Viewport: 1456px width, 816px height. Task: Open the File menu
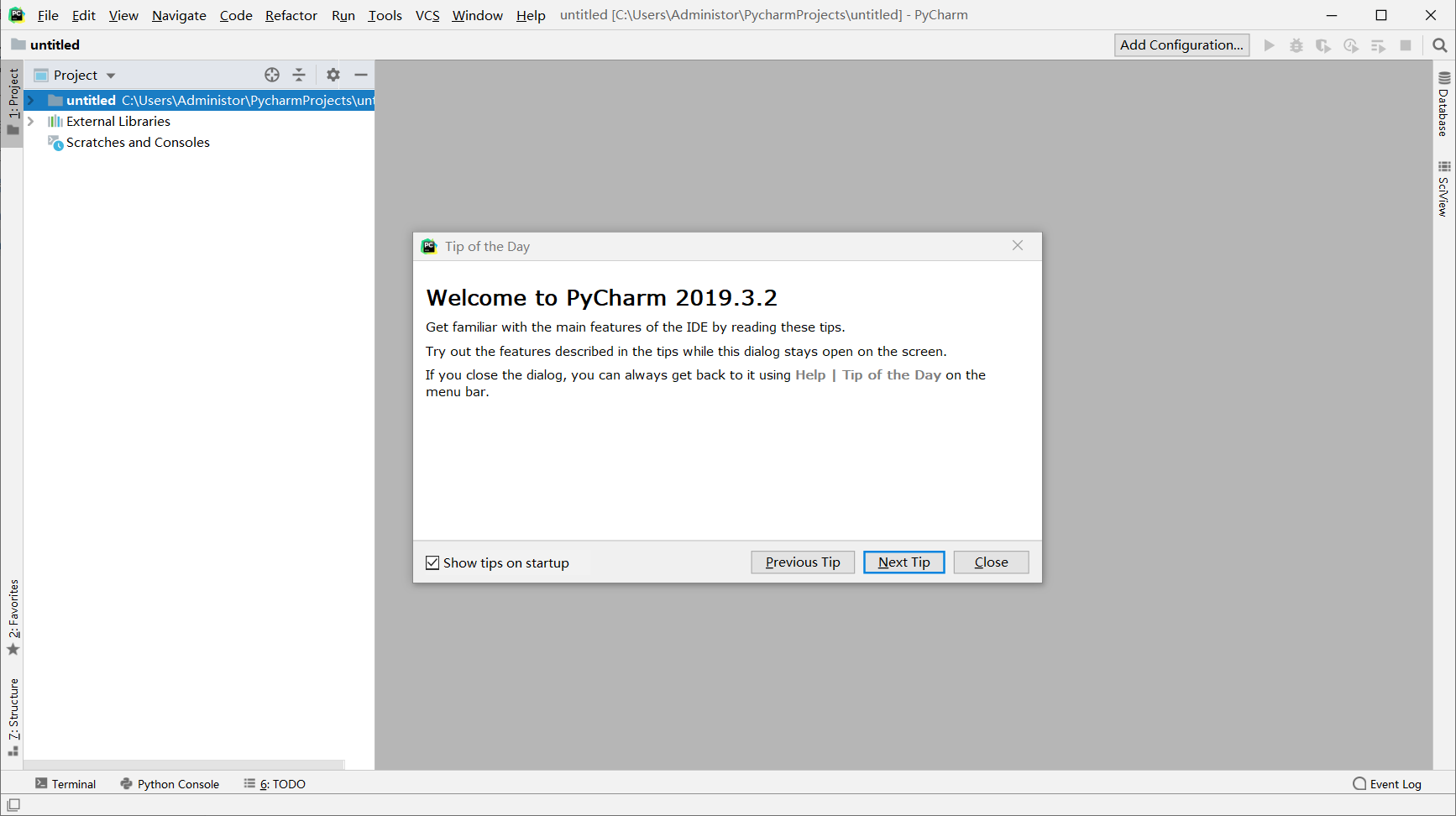pos(48,15)
